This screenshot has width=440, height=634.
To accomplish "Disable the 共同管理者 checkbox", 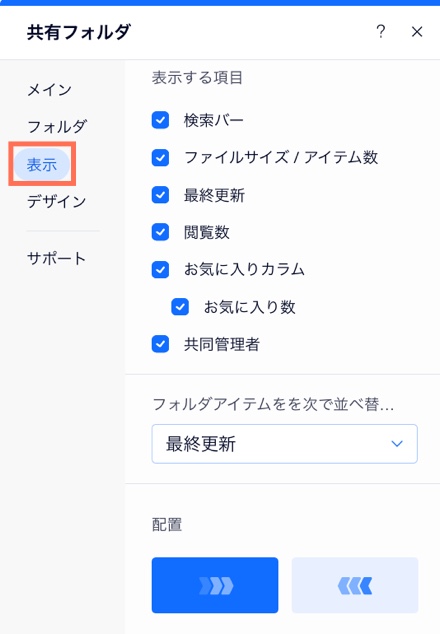I will pyautogui.click(x=160, y=344).
